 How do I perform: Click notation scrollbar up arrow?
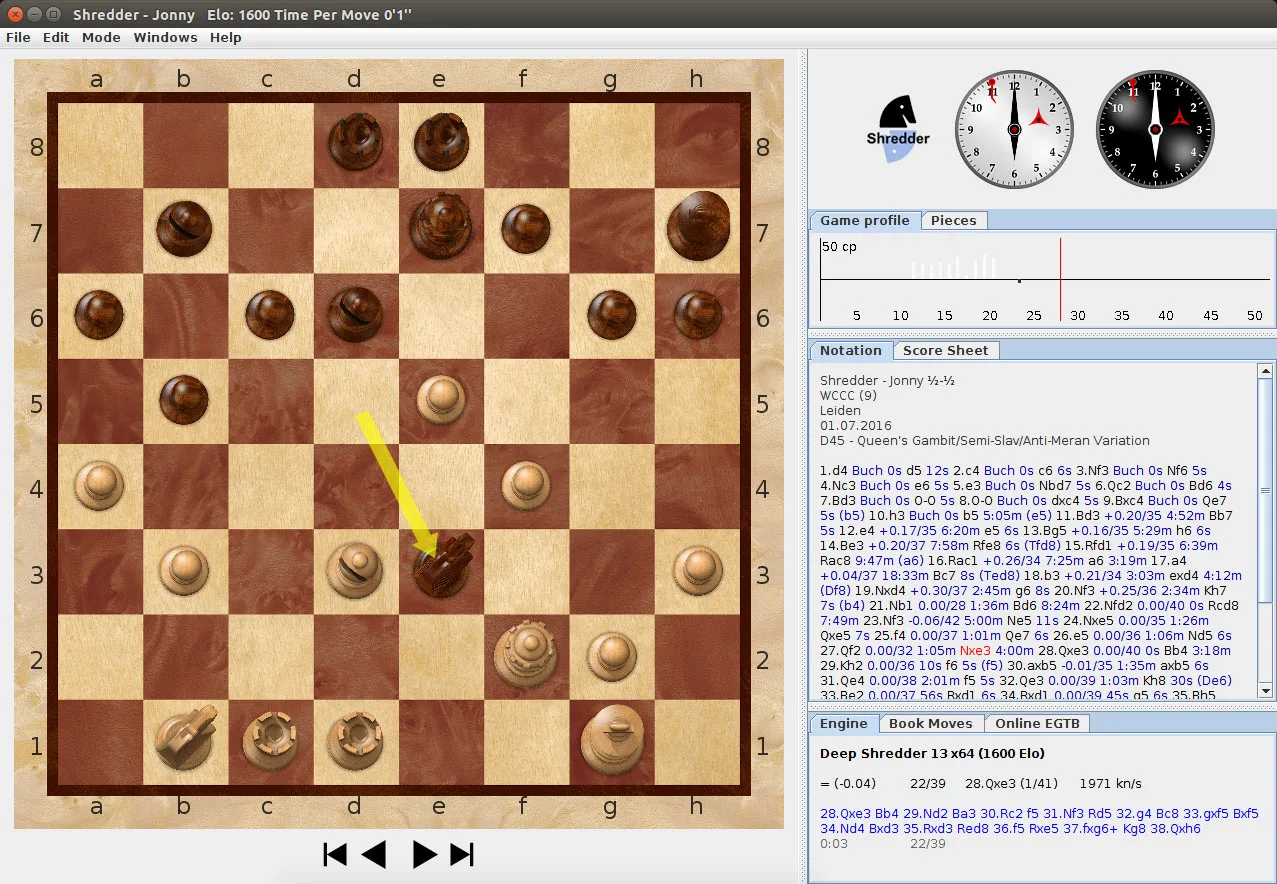[1266, 371]
